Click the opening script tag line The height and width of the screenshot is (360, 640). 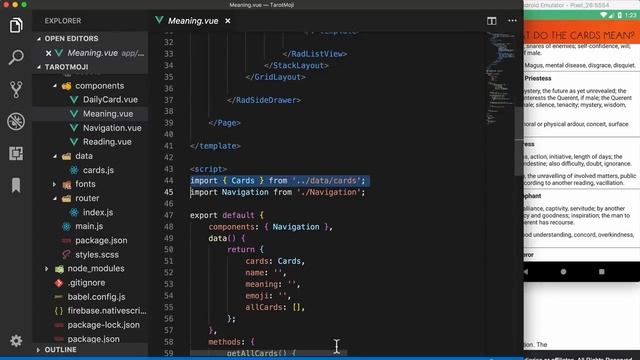point(208,169)
